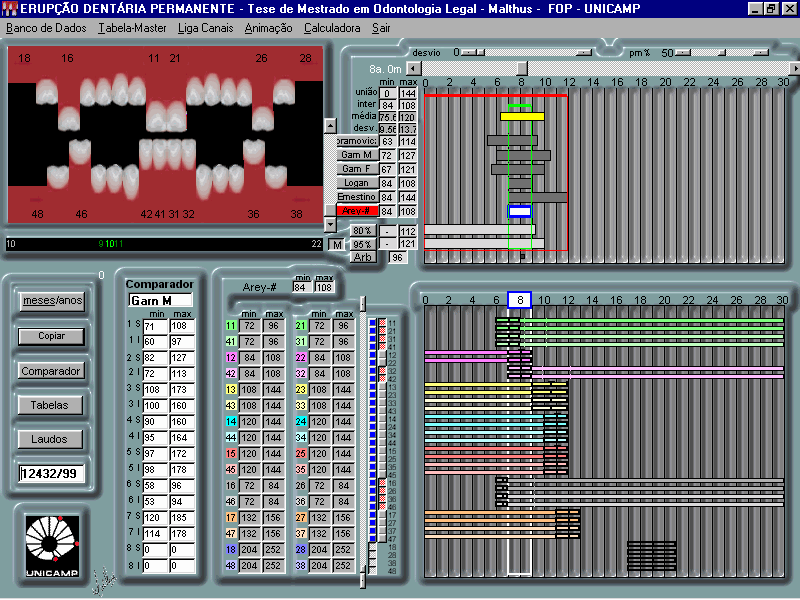Click the Arey-# max field showing 108

pyautogui.click(x=324, y=287)
